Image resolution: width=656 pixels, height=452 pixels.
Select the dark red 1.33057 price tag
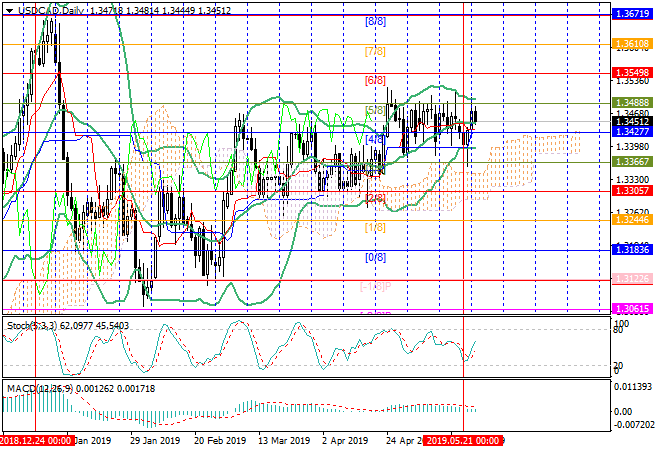point(632,191)
